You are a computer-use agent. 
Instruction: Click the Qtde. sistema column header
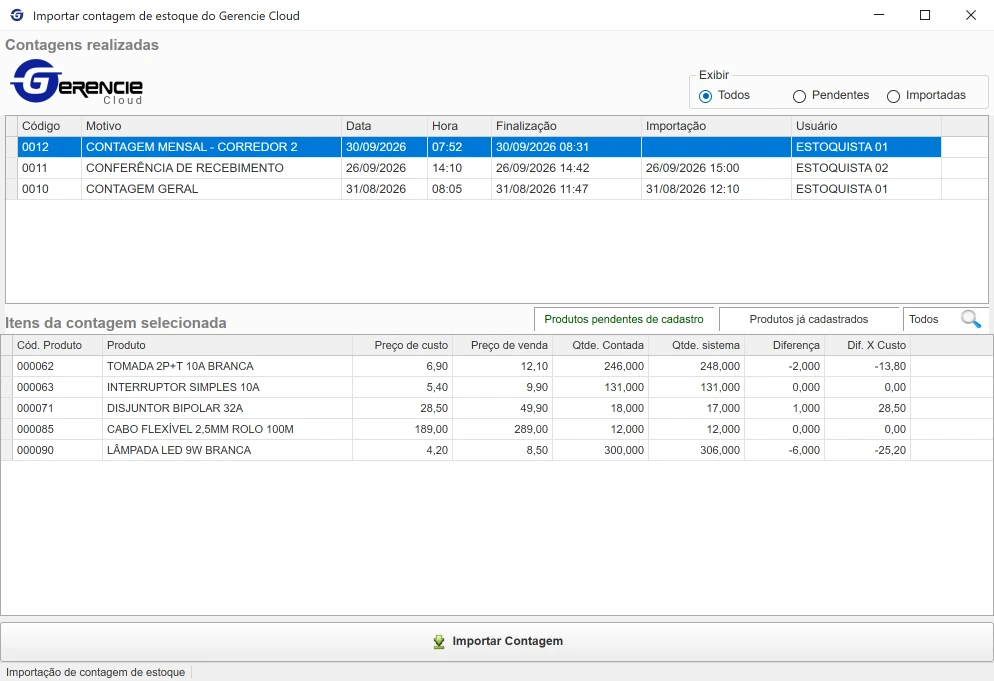click(696, 345)
